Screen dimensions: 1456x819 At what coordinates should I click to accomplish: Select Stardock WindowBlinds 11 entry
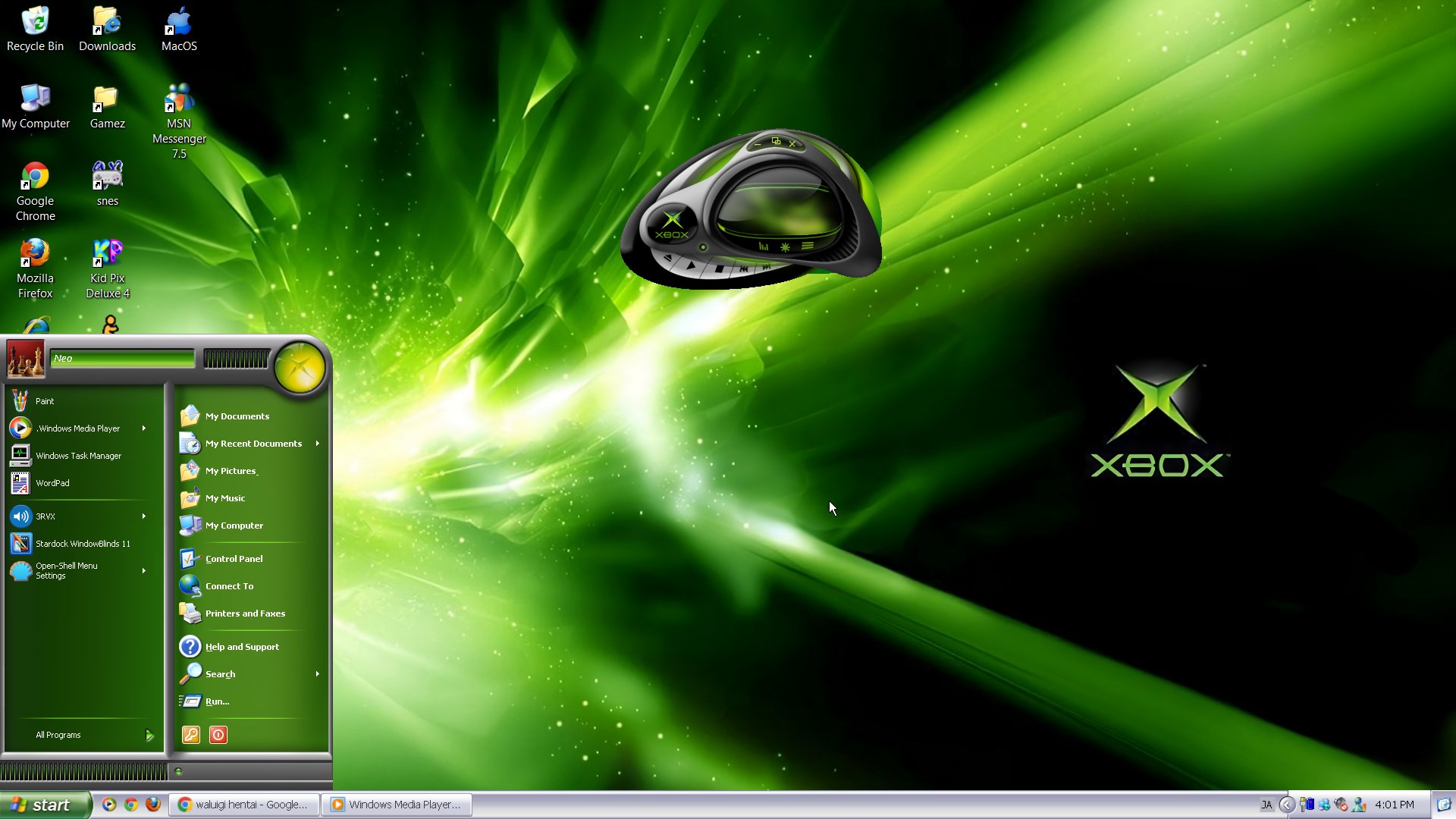[82, 544]
